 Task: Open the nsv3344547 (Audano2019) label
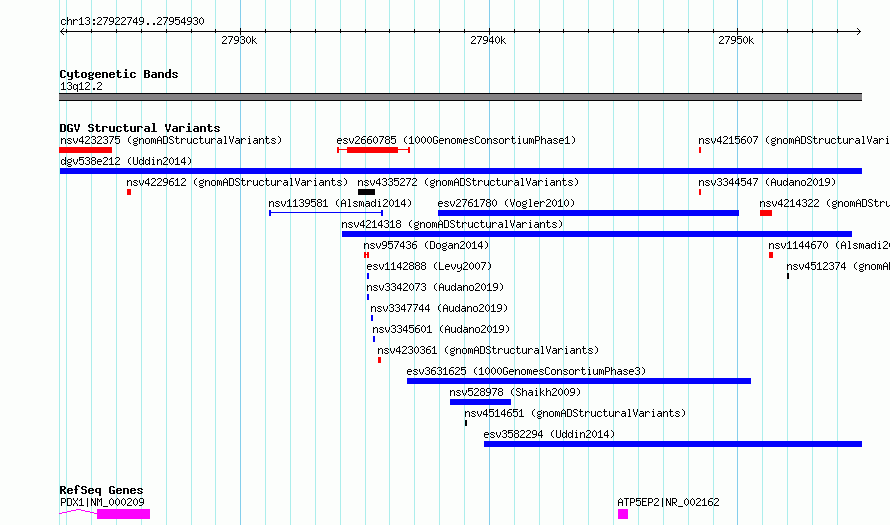[x=767, y=182]
